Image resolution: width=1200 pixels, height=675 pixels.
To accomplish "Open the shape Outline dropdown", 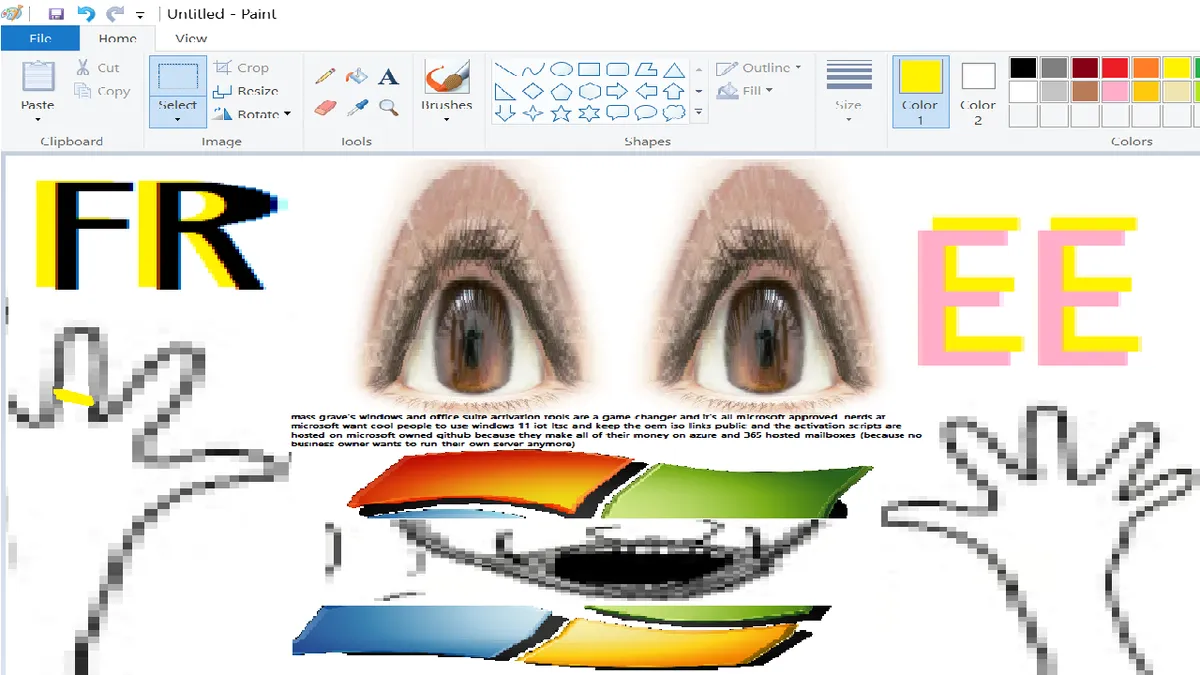I will click(x=760, y=68).
